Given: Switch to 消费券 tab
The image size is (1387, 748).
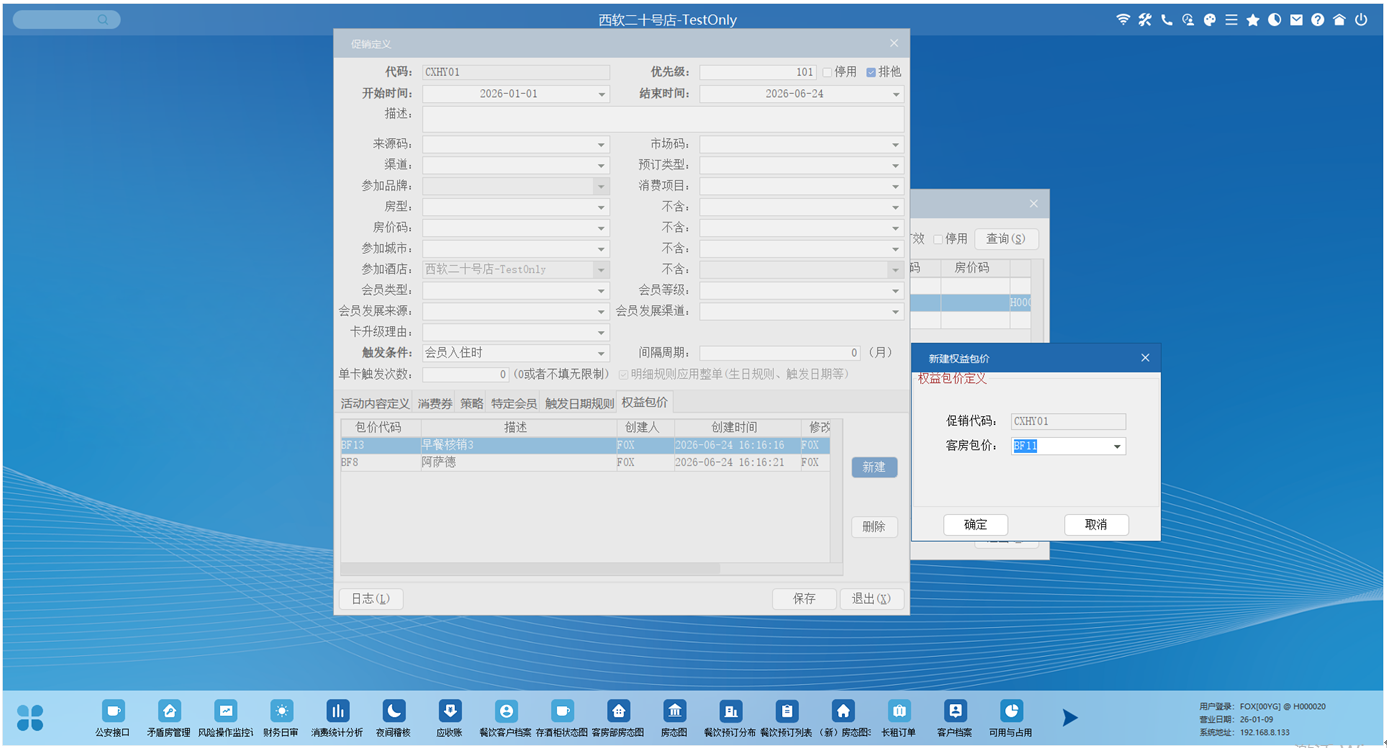Looking at the screenshot, I should pos(435,403).
